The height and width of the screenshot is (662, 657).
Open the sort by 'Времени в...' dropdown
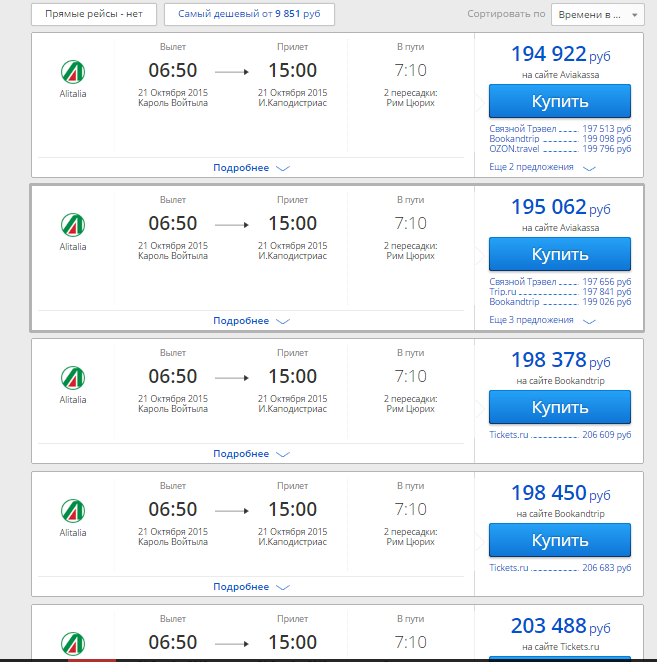click(x=599, y=15)
